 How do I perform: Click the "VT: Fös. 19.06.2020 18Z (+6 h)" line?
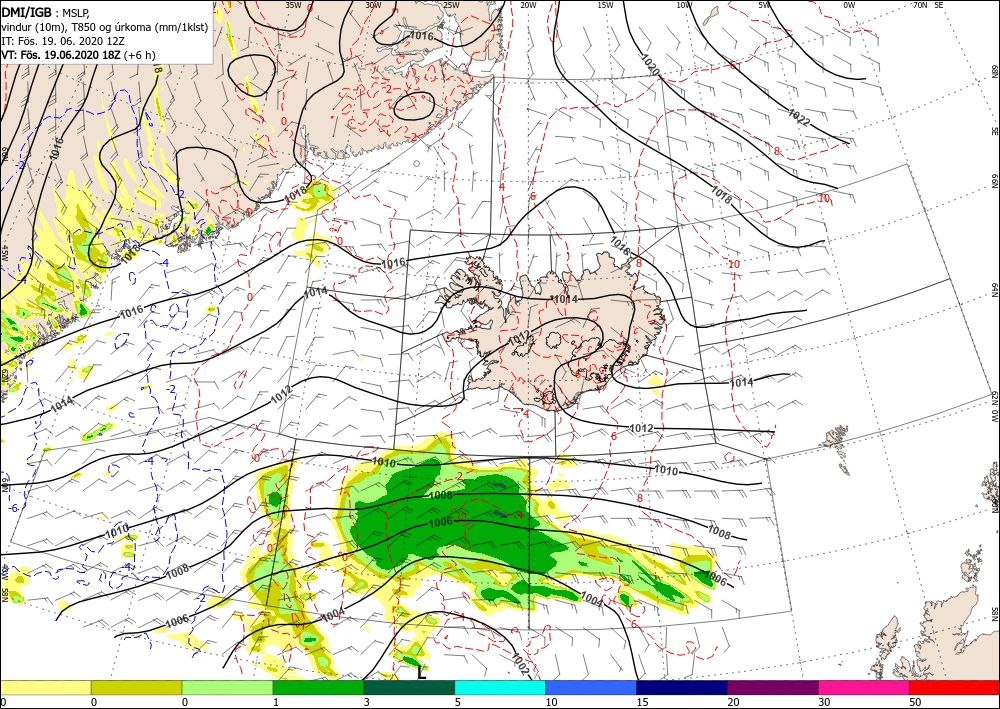point(78,55)
